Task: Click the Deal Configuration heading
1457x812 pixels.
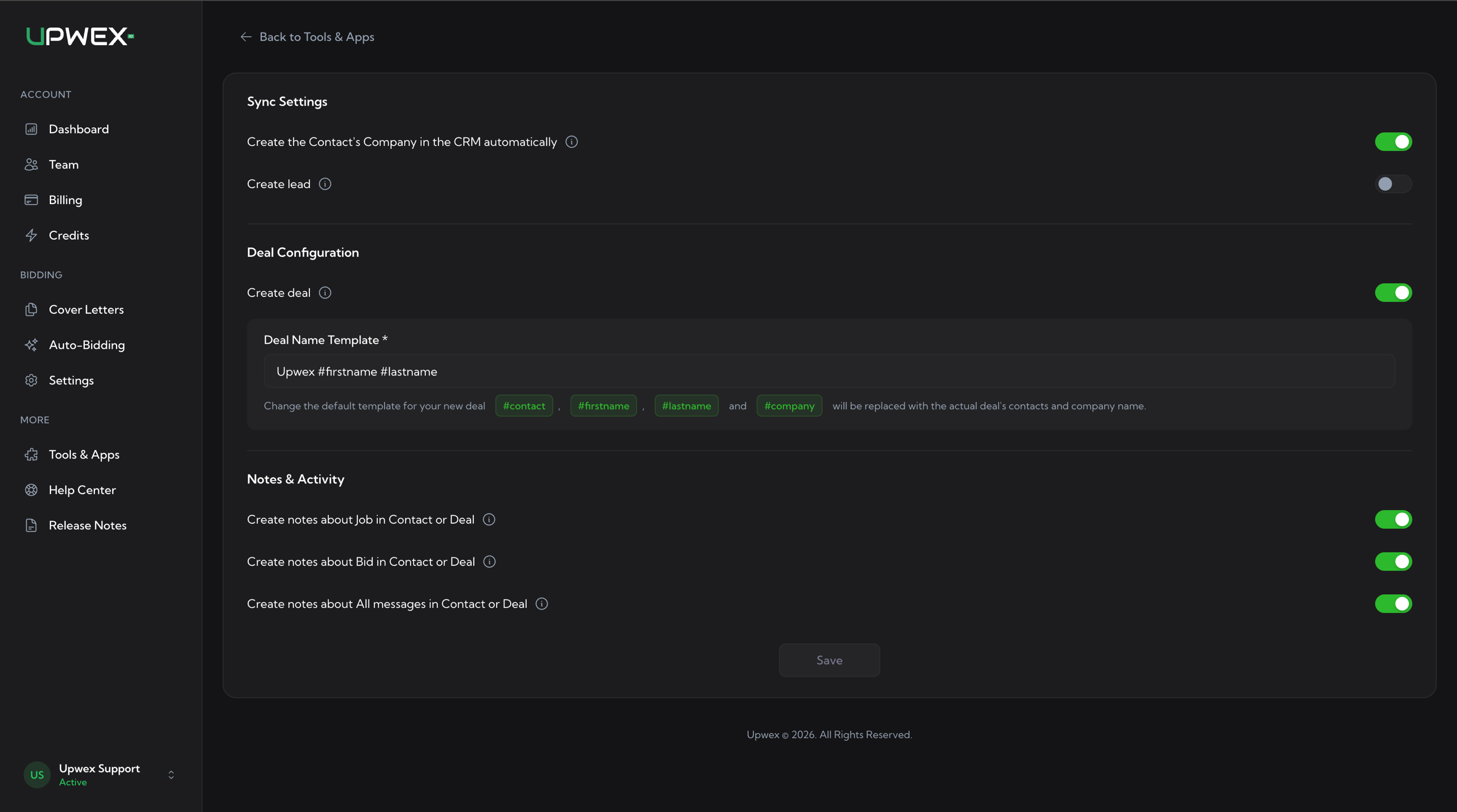Action: (303, 252)
